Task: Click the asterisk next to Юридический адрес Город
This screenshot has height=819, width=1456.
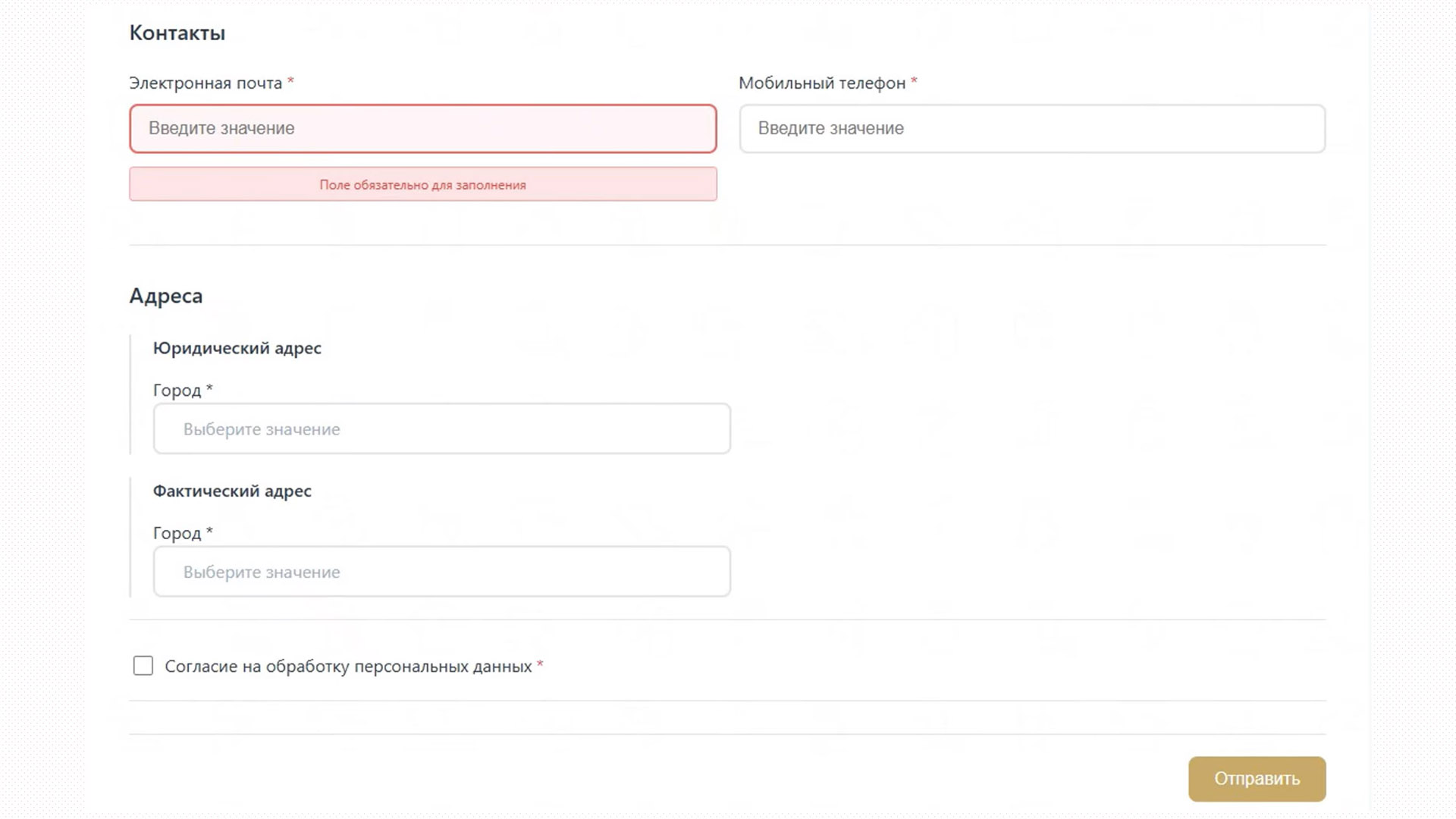Action: (209, 388)
